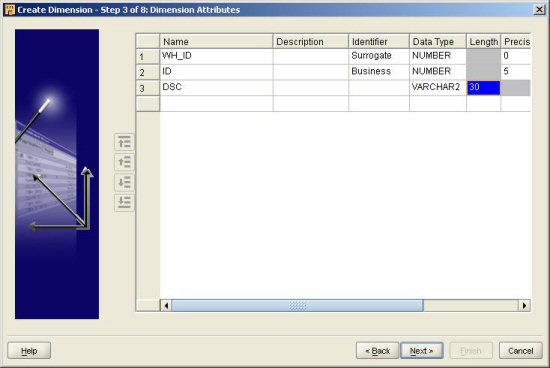The image size is (550, 368).
Task: Move attribute down one row icon
Action: 124,182
